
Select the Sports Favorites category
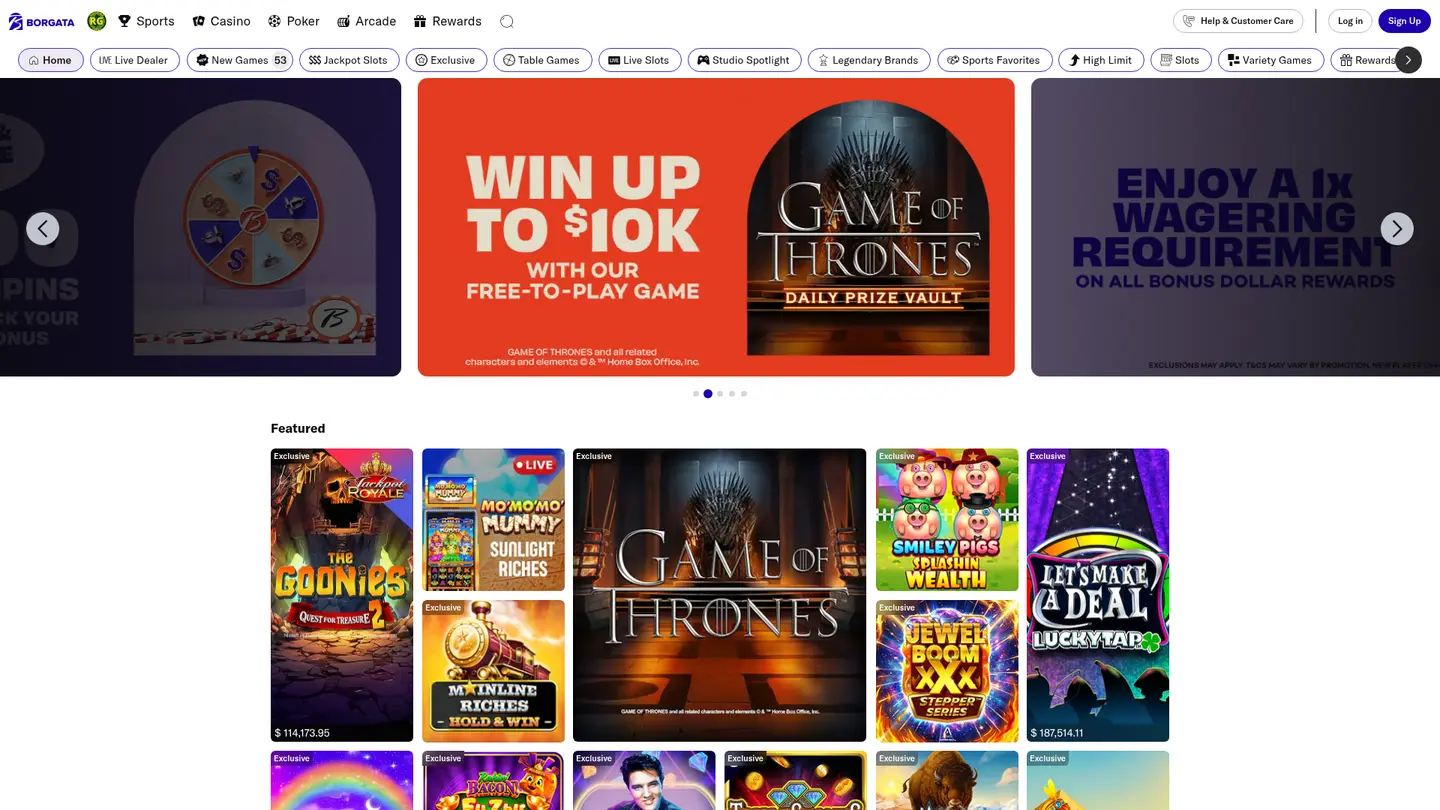click(995, 60)
